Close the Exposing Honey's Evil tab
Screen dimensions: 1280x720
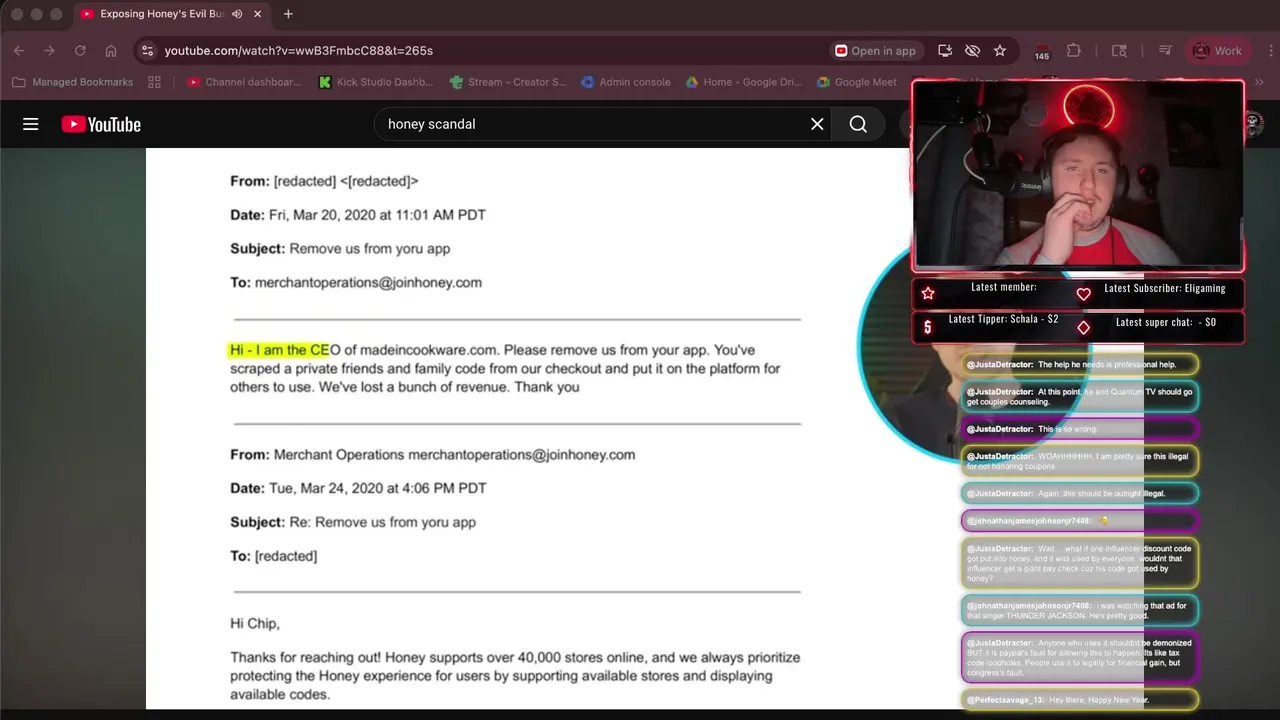(x=258, y=14)
